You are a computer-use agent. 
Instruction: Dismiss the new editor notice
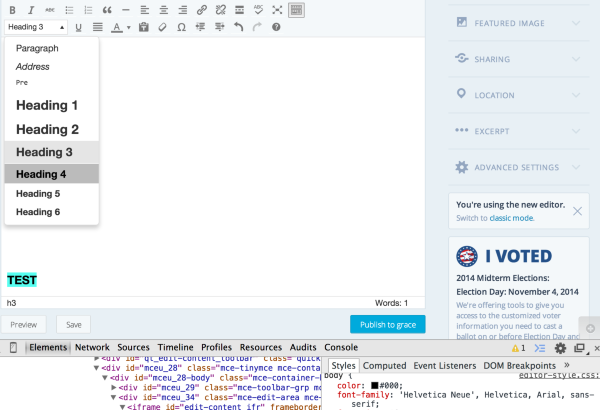click(577, 211)
